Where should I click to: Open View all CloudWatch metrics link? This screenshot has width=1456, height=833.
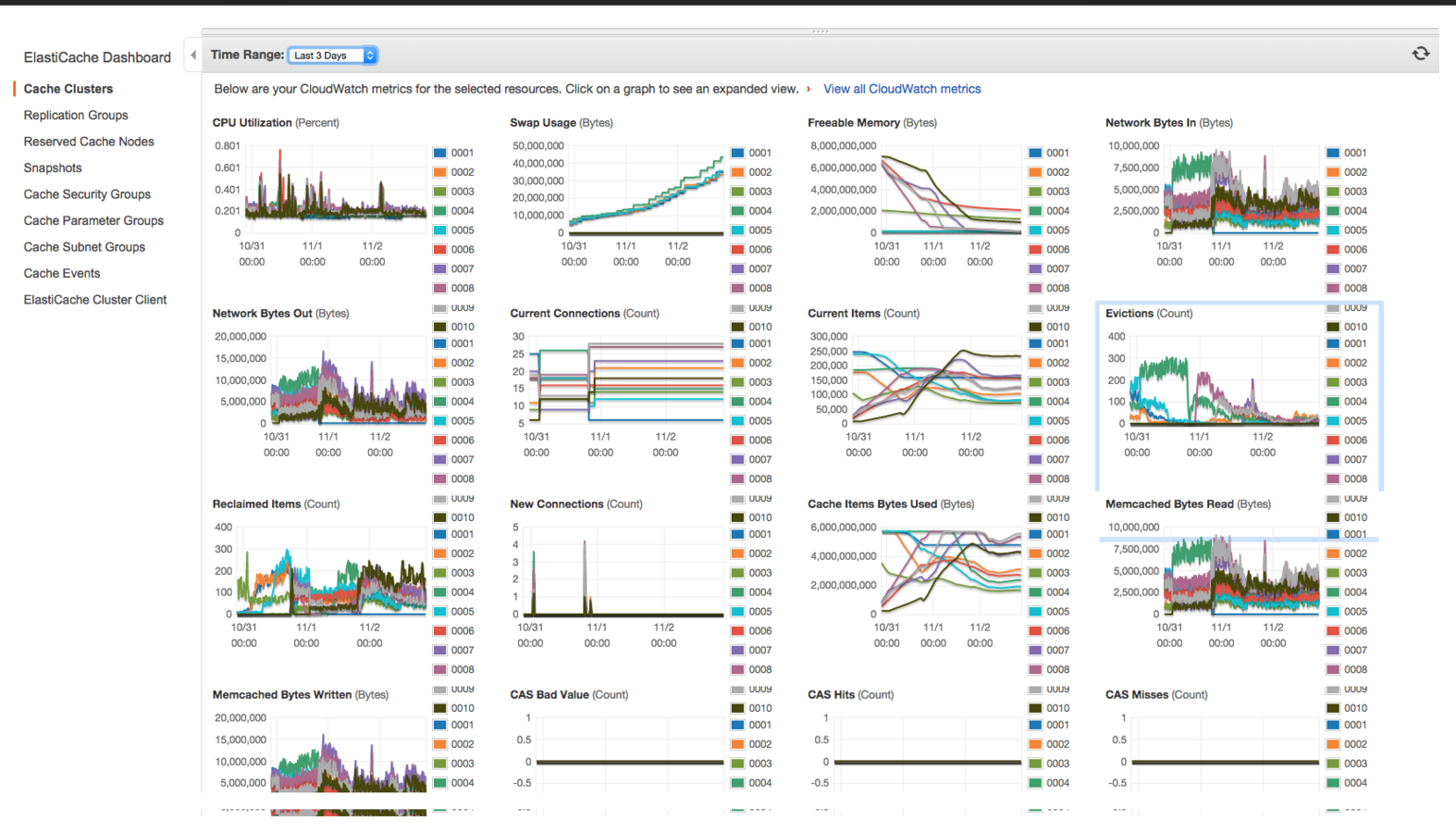tap(902, 89)
